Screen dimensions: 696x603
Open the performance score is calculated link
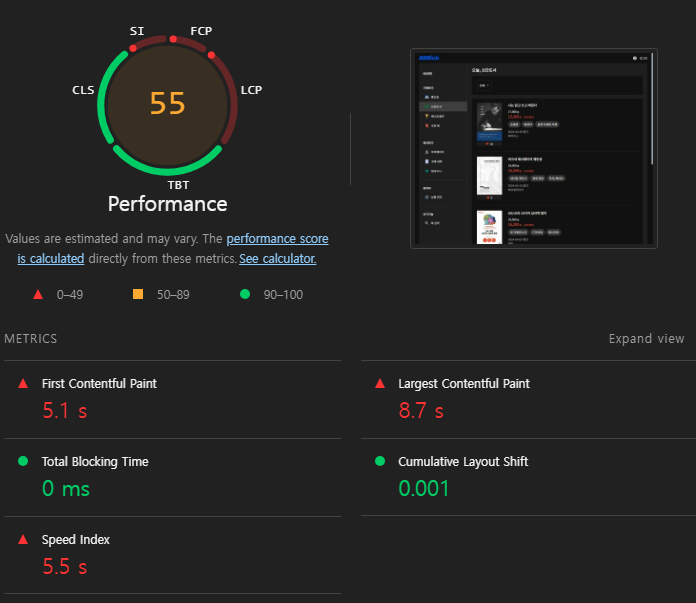(x=277, y=239)
